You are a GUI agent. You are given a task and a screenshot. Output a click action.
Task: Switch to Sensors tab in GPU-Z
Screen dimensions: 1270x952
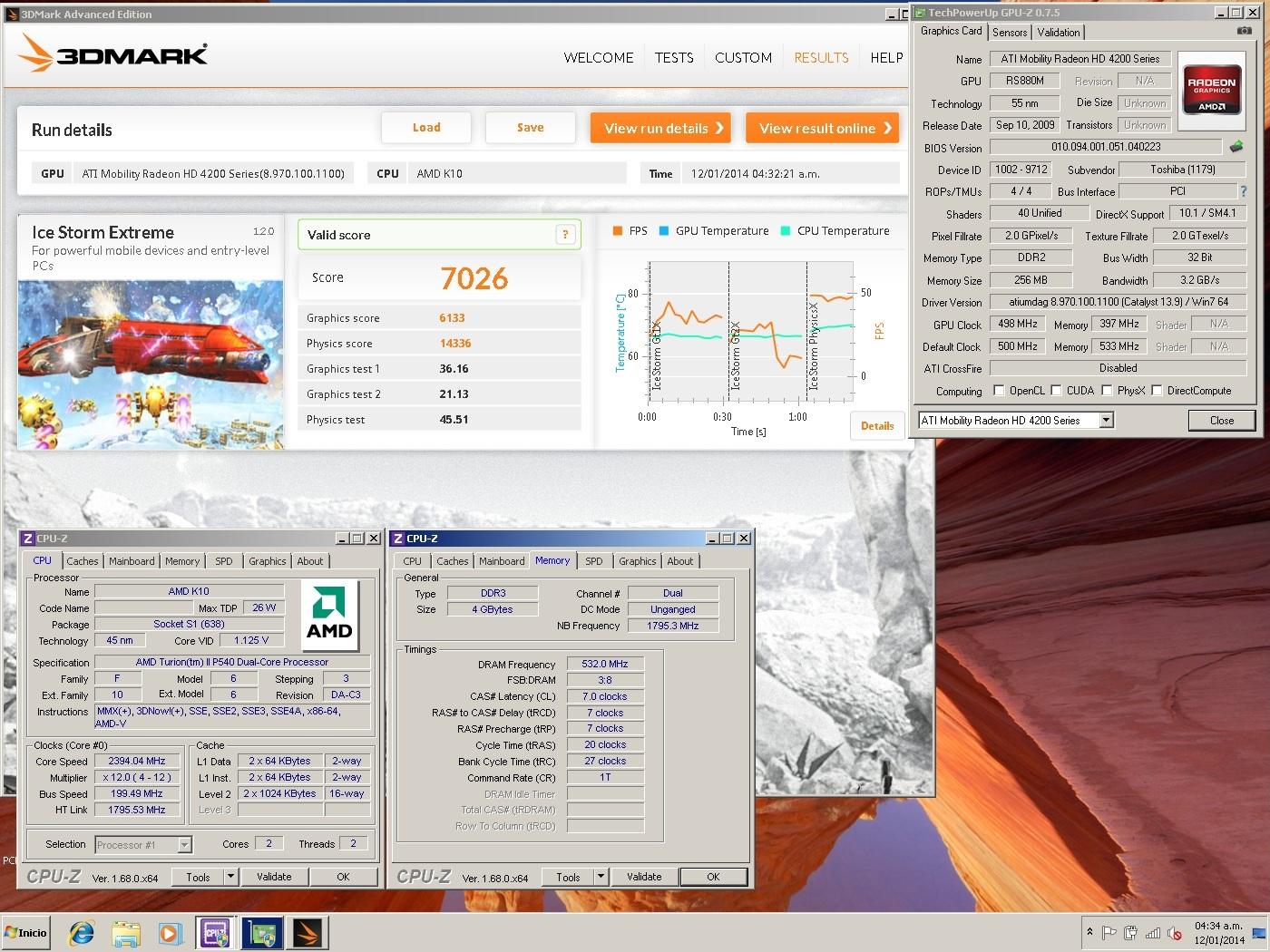tap(1010, 32)
